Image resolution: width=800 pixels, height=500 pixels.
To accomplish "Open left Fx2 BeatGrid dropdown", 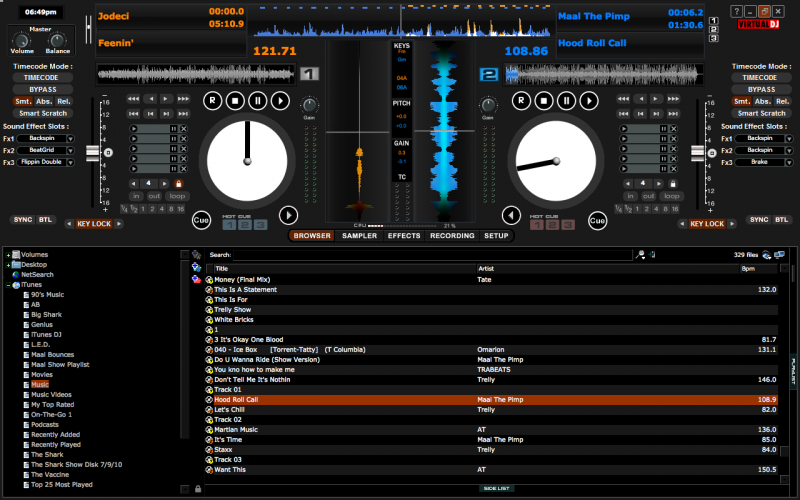I will click(70, 151).
